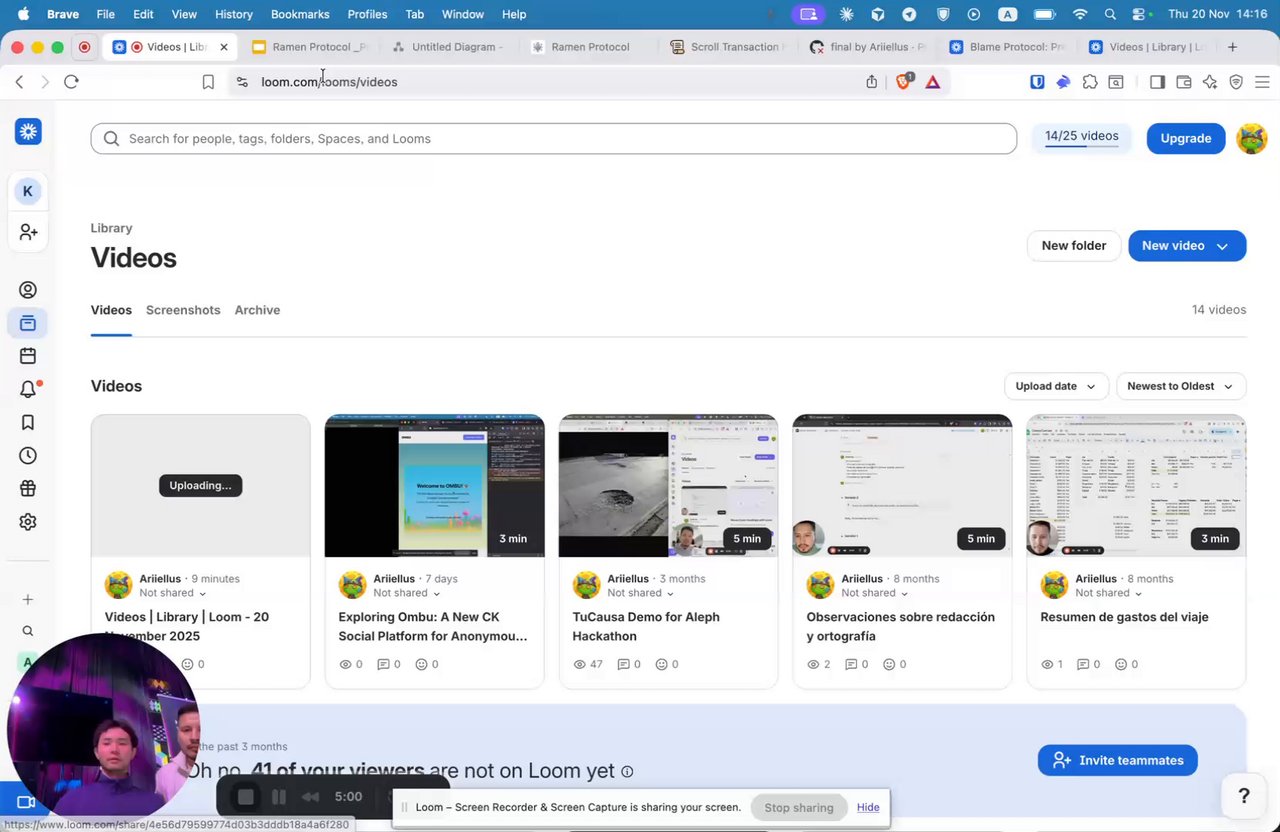The width and height of the screenshot is (1280, 832).
Task: Expand Not shared on TuCausa Demo video
Action: [641, 593]
